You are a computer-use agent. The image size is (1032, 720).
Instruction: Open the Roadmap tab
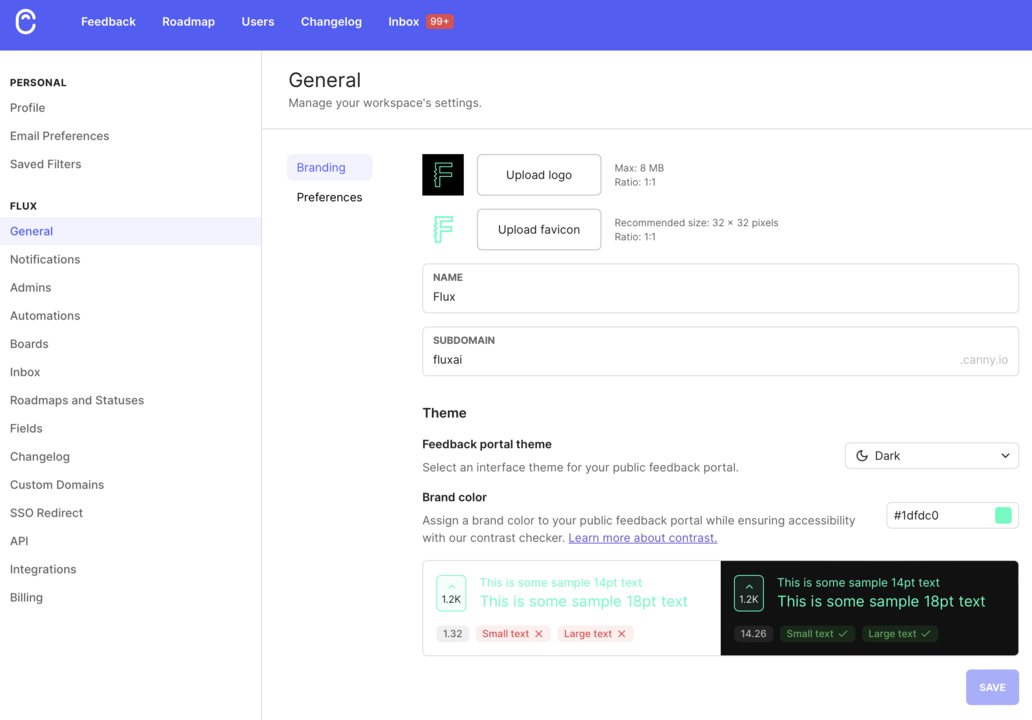click(x=188, y=22)
